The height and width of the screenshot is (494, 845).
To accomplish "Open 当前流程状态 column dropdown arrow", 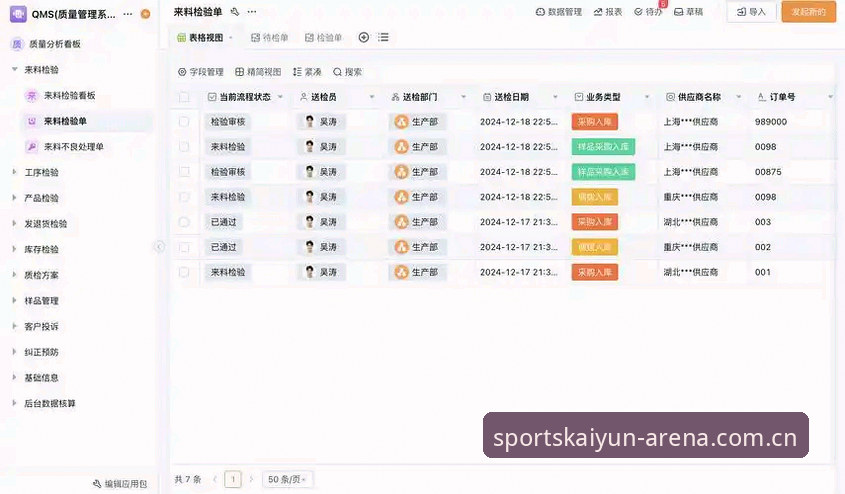I will (x=280, y=97).
